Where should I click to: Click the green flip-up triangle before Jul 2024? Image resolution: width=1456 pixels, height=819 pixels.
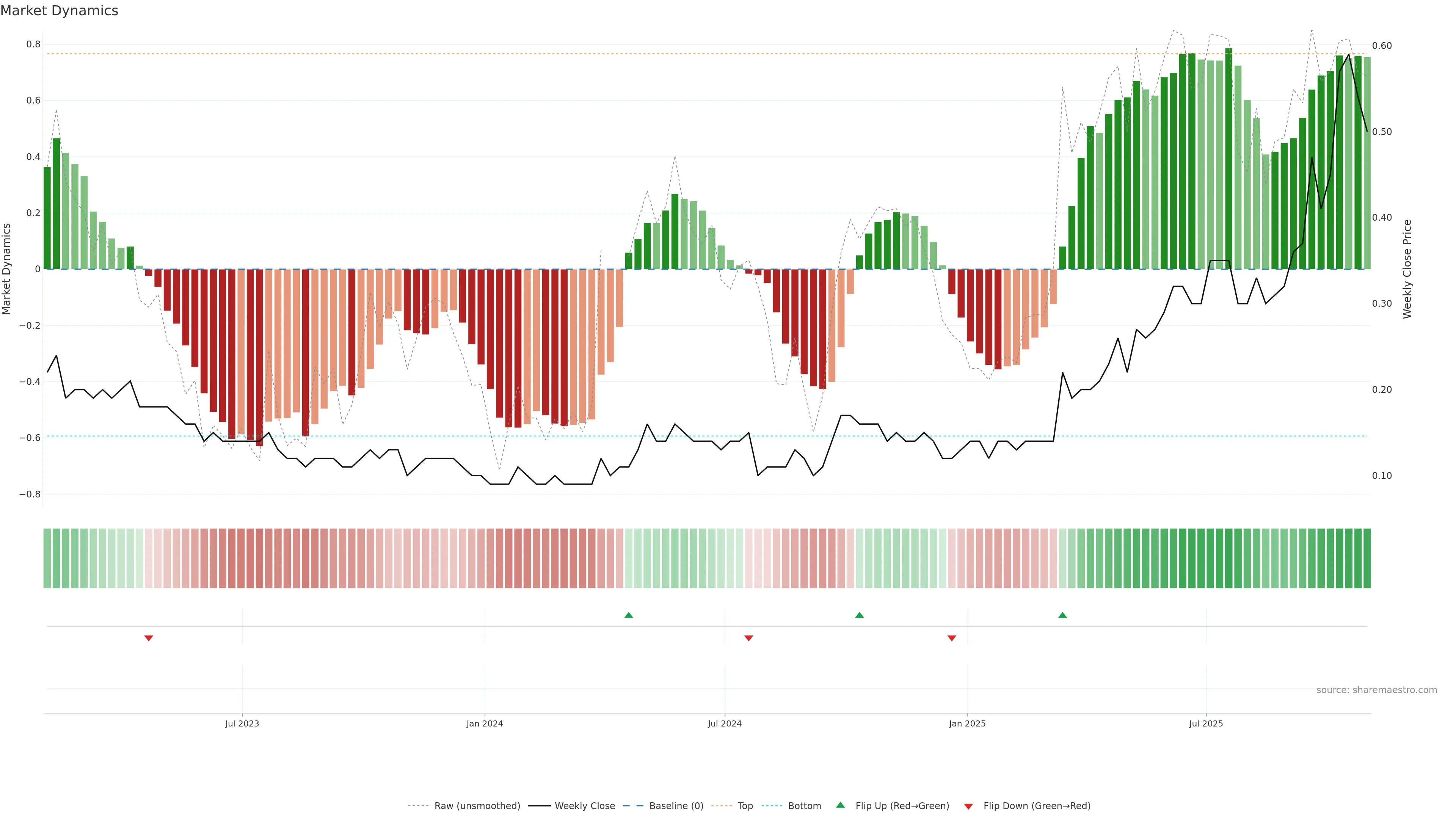[x=629, y=615]
